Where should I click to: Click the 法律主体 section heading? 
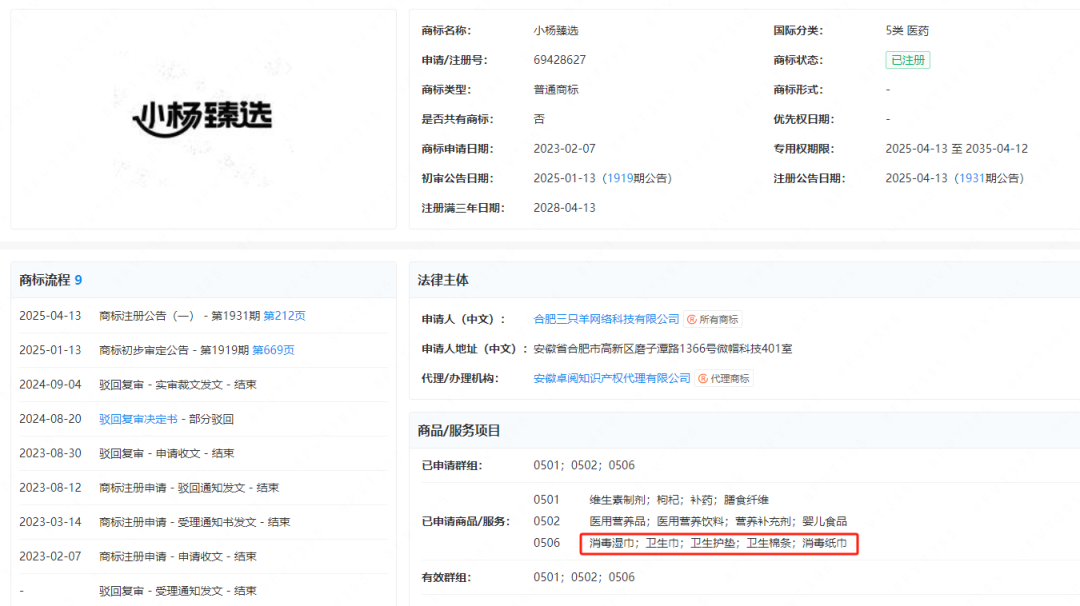pyautogui.click(x=443, y=280)
